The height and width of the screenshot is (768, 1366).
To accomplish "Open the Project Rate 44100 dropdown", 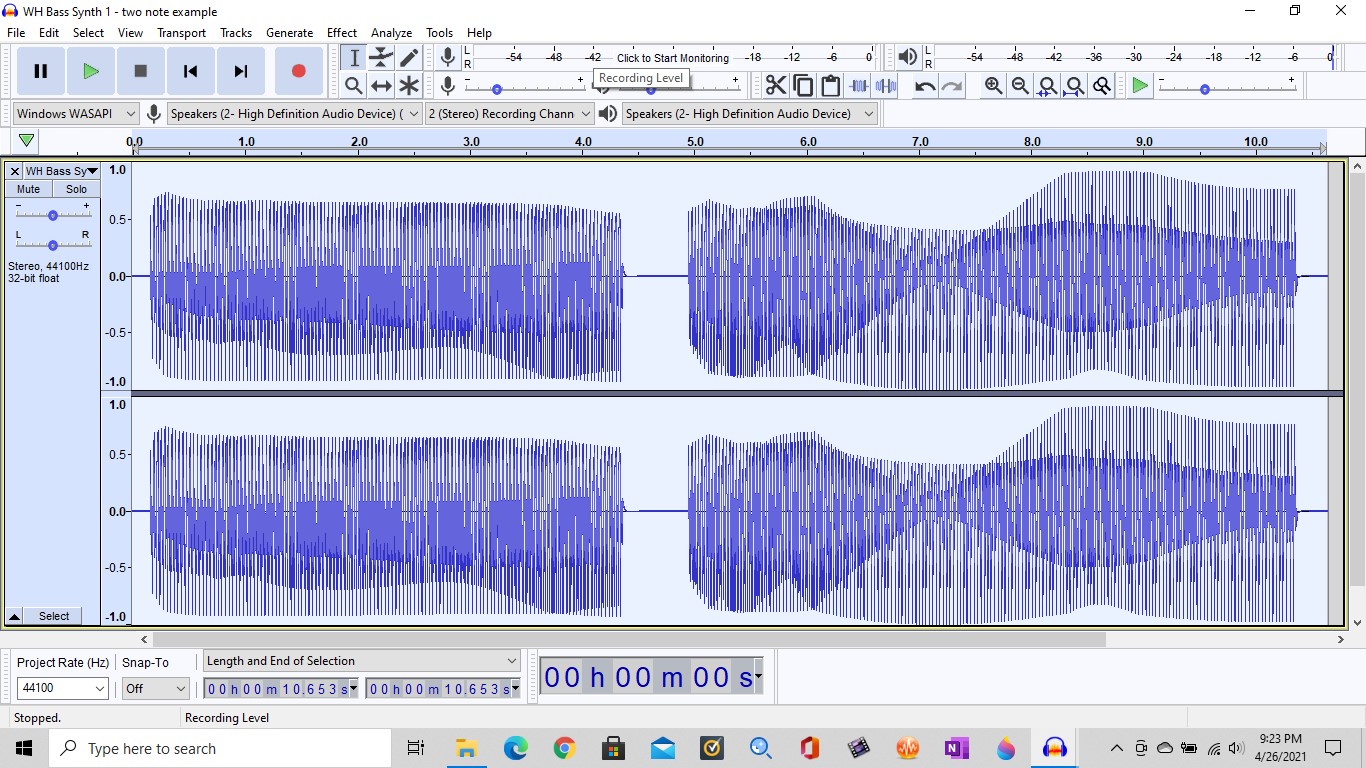I will [62, 688].
